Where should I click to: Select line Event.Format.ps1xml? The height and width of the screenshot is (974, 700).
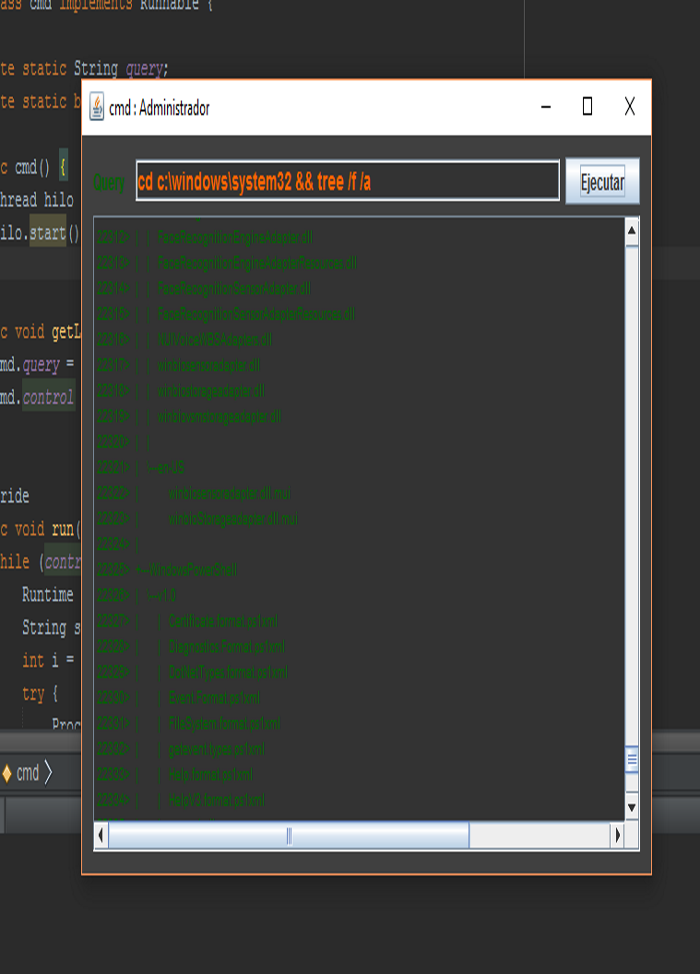pyautogui.click(x=214, y=698)
